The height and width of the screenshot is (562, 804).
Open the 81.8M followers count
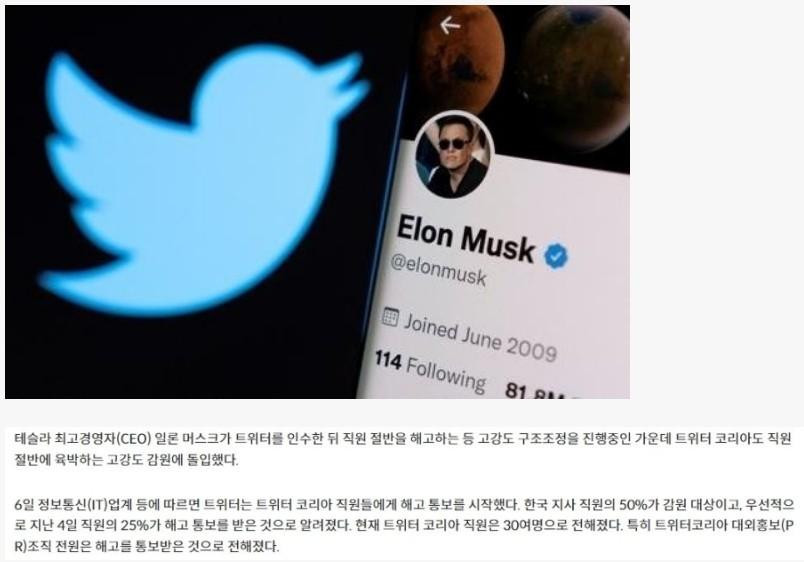pos(536,391)
